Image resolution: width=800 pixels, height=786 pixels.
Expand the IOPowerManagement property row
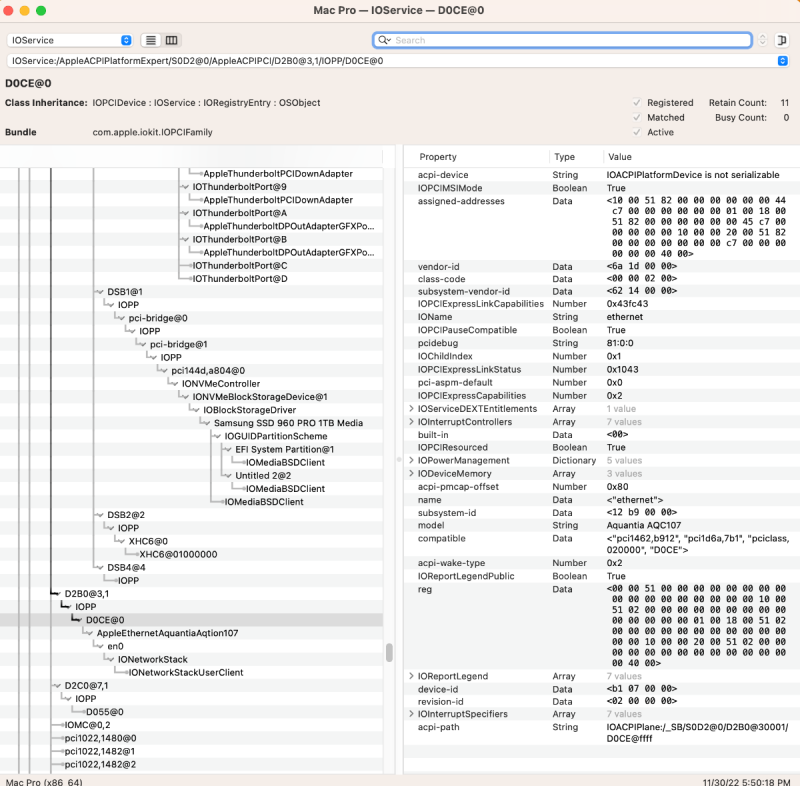(x=411, y=461)
